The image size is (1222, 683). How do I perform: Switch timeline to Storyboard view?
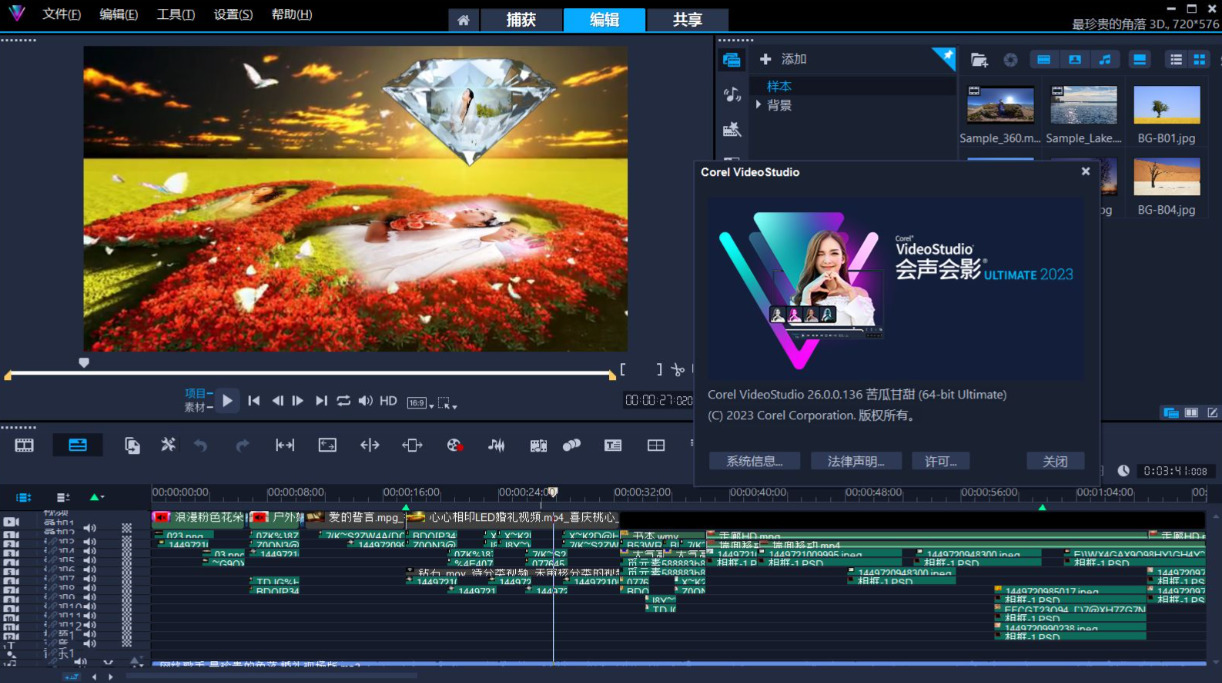tap(24, 446)
